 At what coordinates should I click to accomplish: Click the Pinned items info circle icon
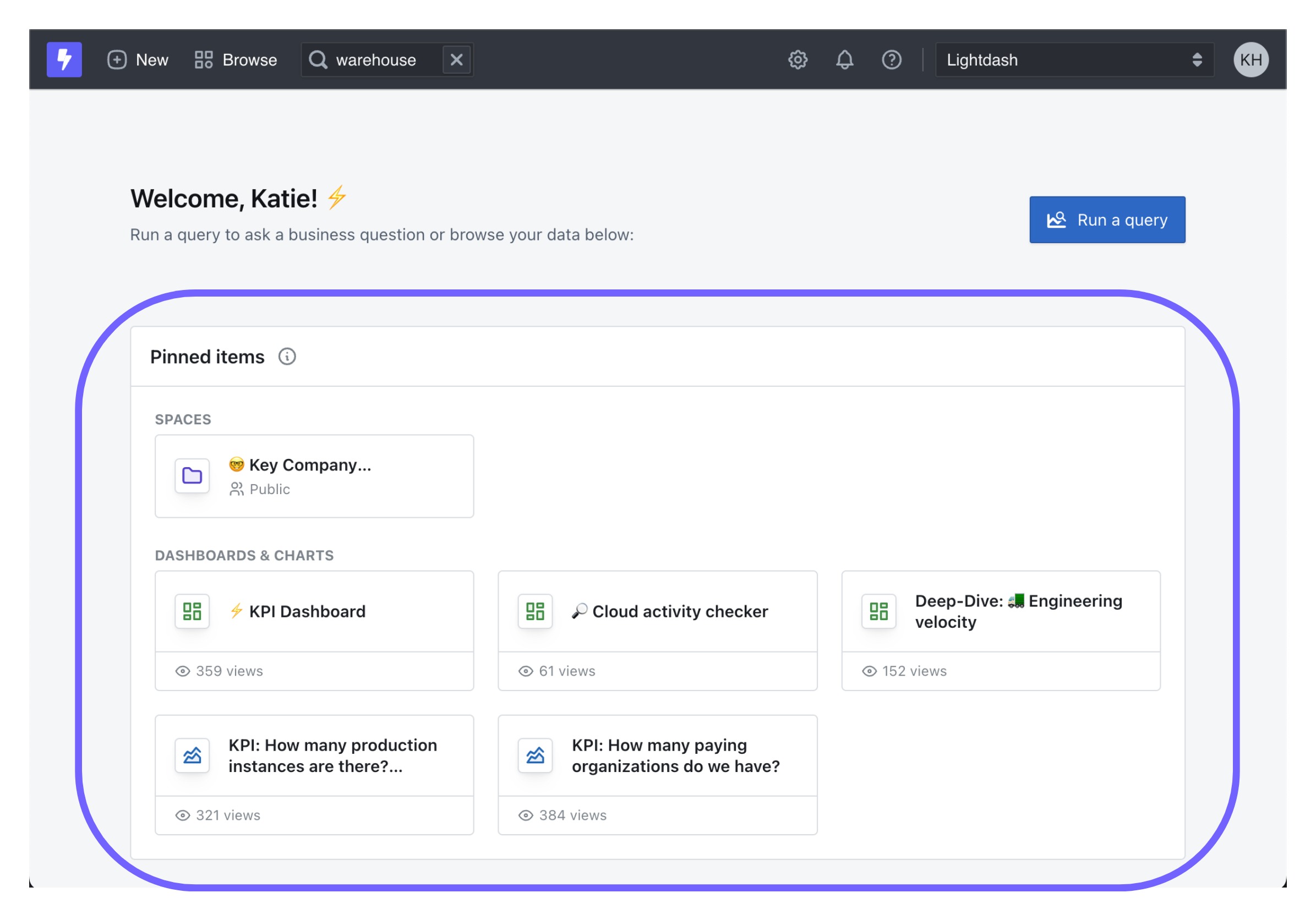tap(287, 355)
